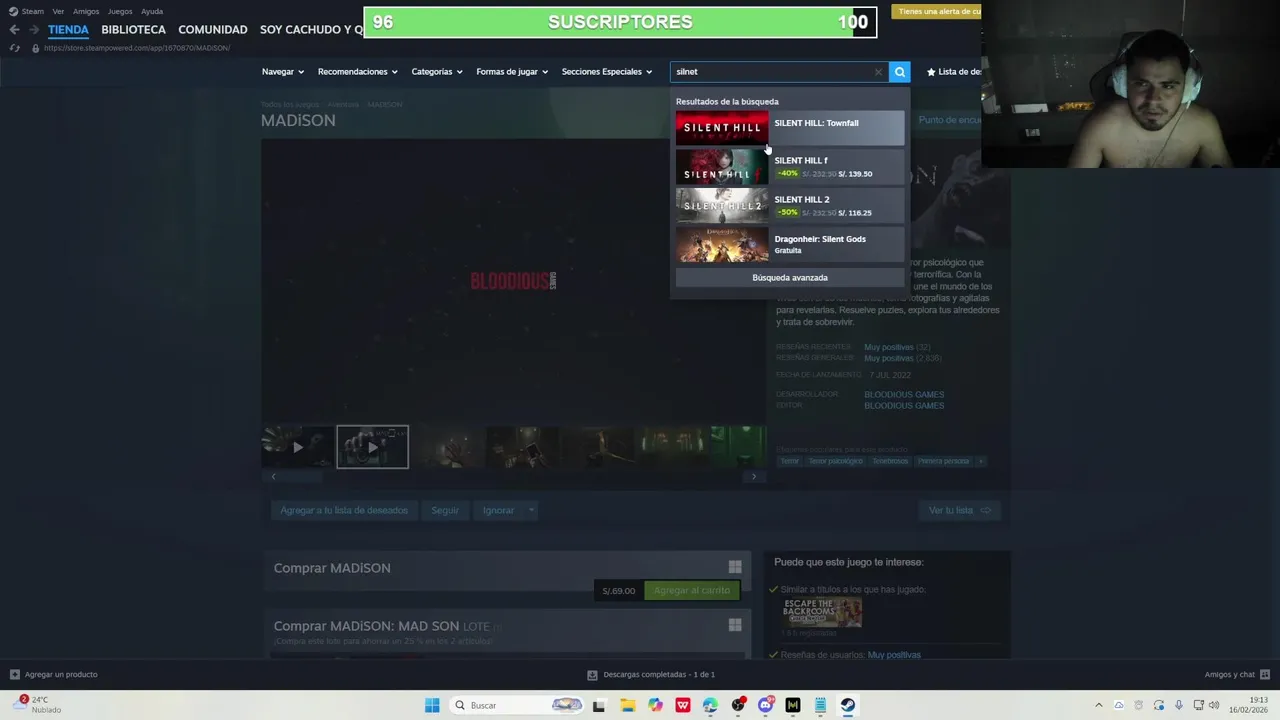Viewport: 1280px width, 720px height.
Task: Select SILENT HILL 2 search result
Action: (x=790, y=205)
